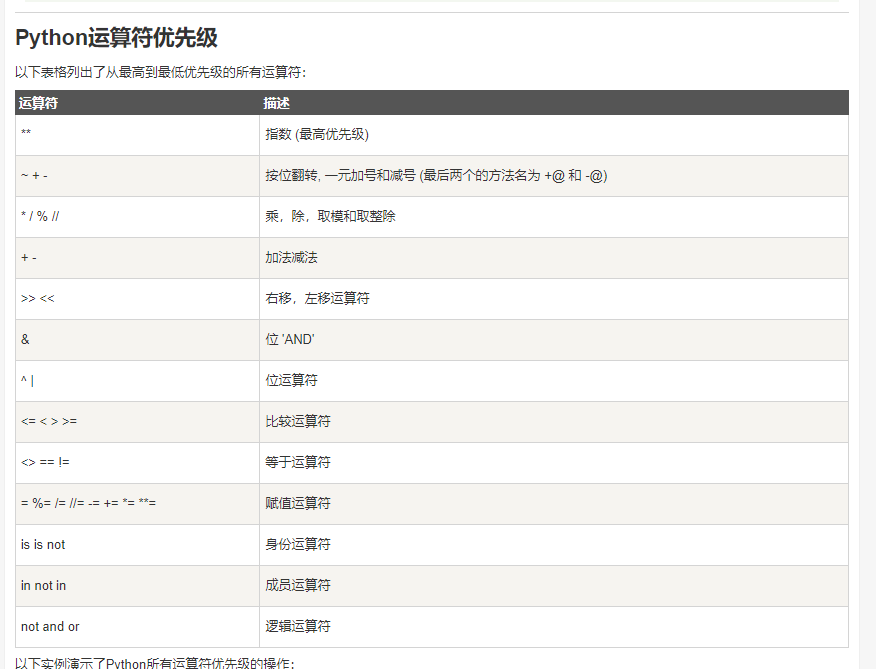Select the '~ + -' operator cell
Viewport: 876px width, 669px height.
(137, 176)
